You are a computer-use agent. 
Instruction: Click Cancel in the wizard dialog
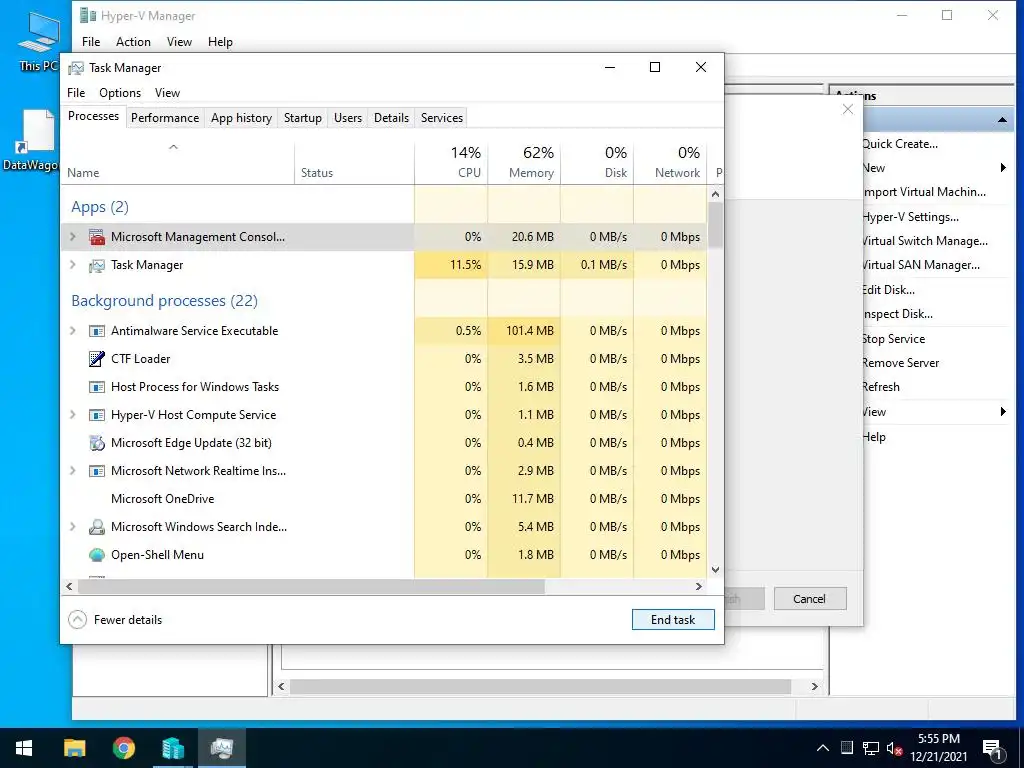[810, 599]
